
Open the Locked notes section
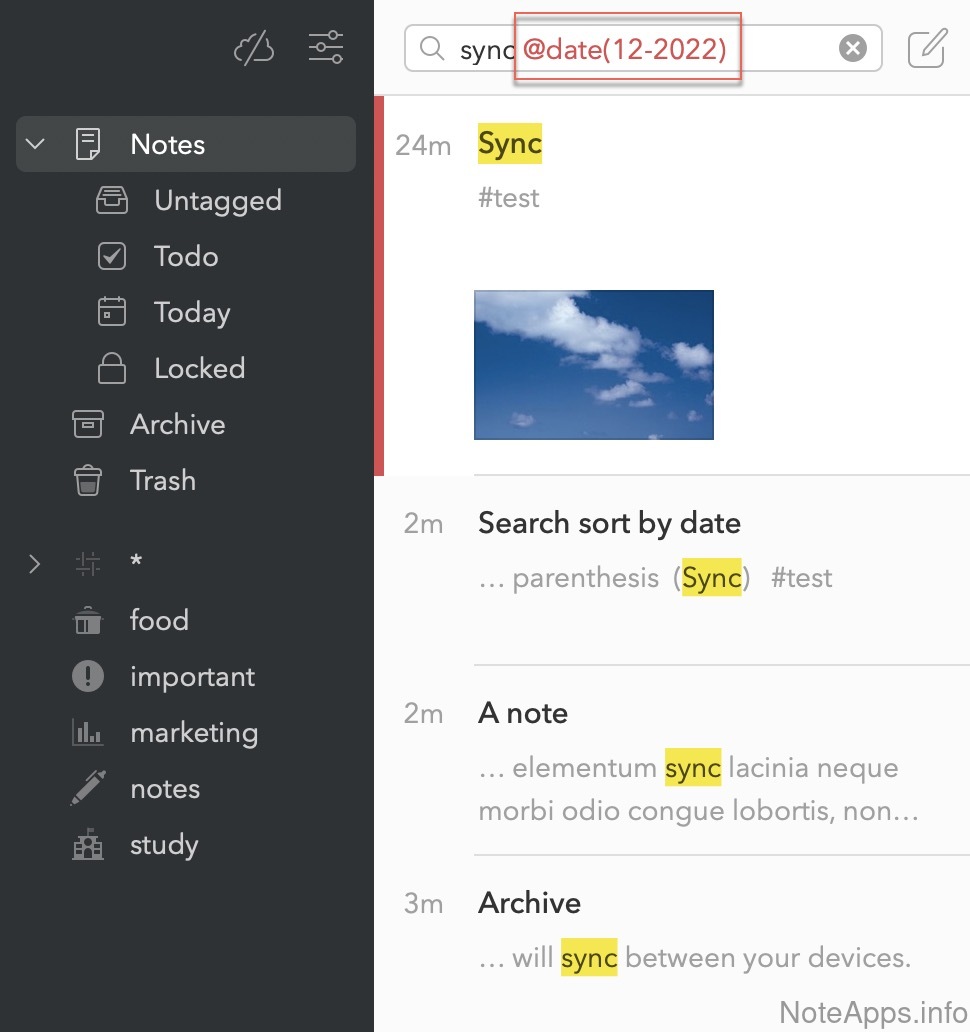199,369
